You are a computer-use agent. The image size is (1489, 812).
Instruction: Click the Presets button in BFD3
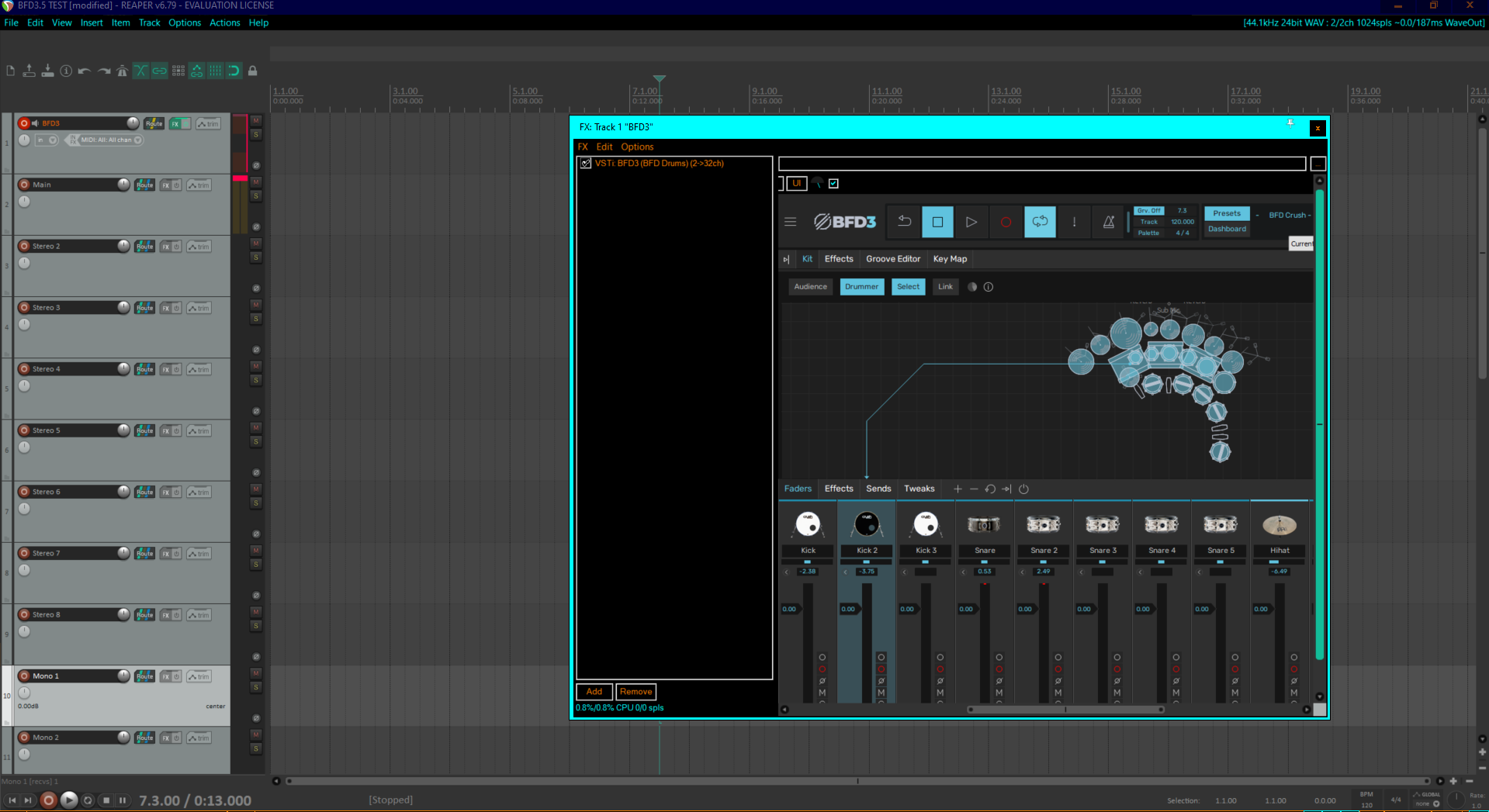pyautogui.click(x=1227, y=213)
